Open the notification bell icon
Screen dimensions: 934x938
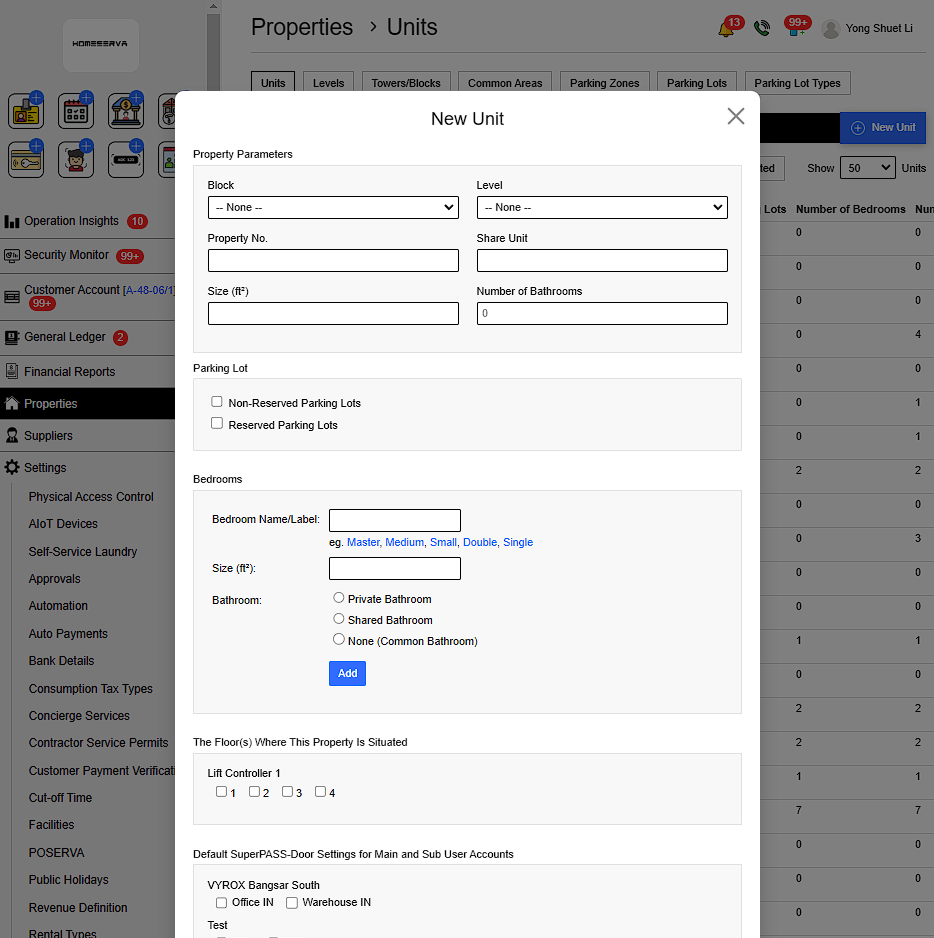pos(726,29)
